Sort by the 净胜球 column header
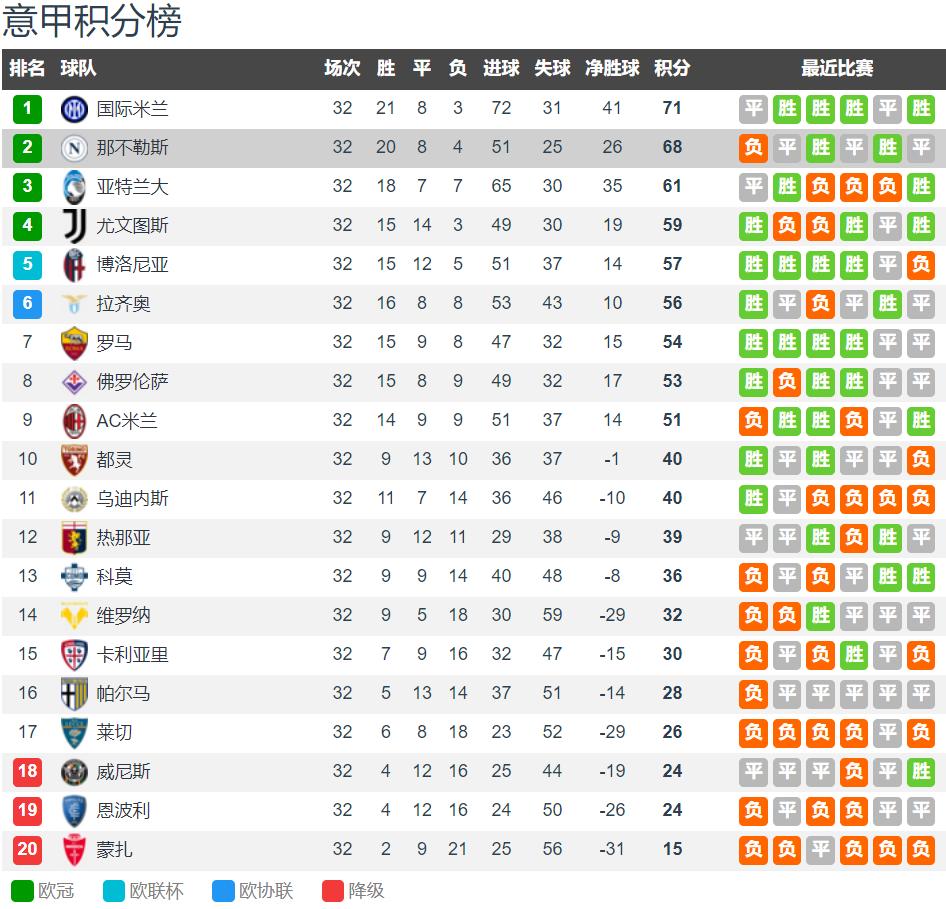This screenshot has height=909, width=946. [x=612, y=69]
